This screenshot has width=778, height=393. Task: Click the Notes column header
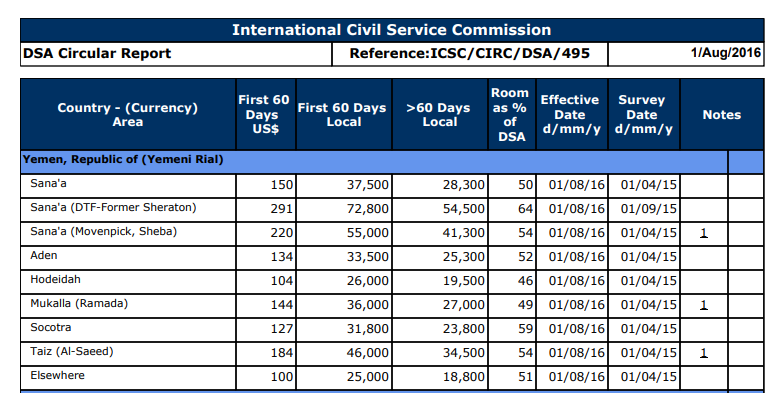click(722, 114)
